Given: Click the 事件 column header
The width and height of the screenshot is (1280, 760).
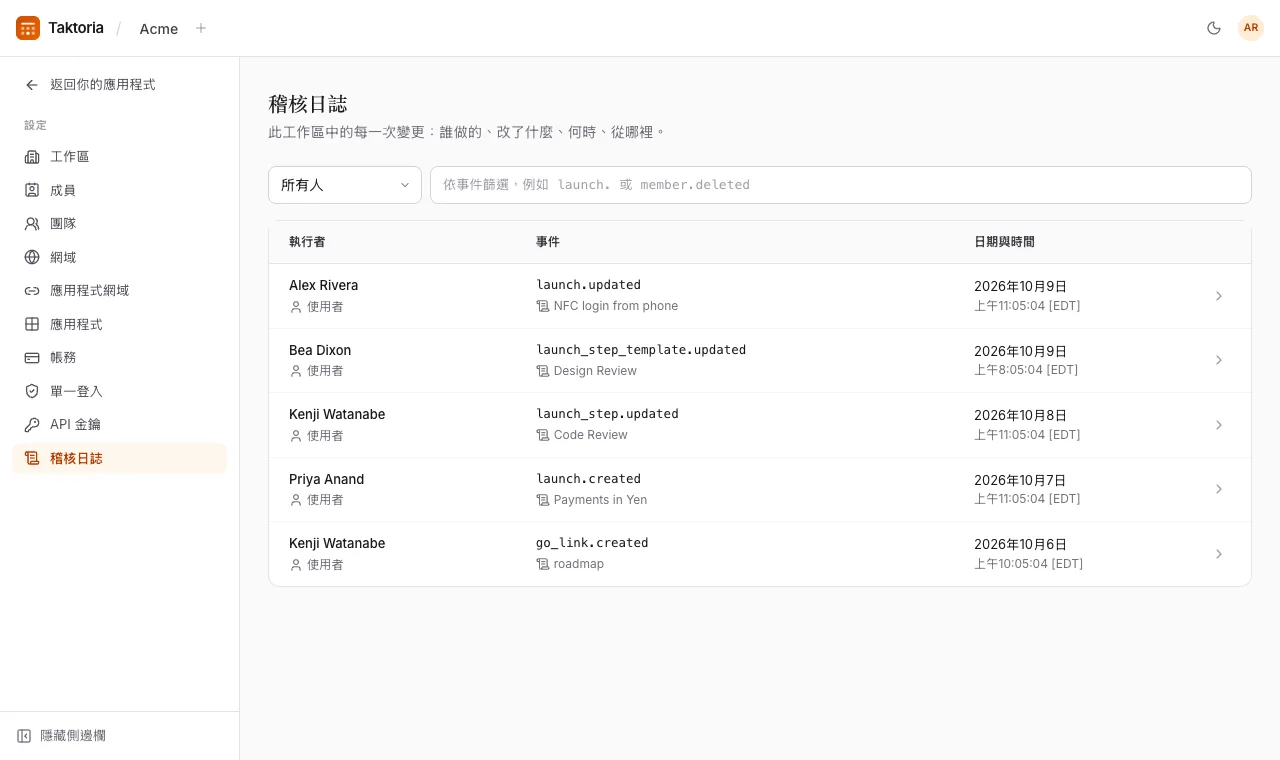Looking at the screenshot, I should click(x=548, y=242).
